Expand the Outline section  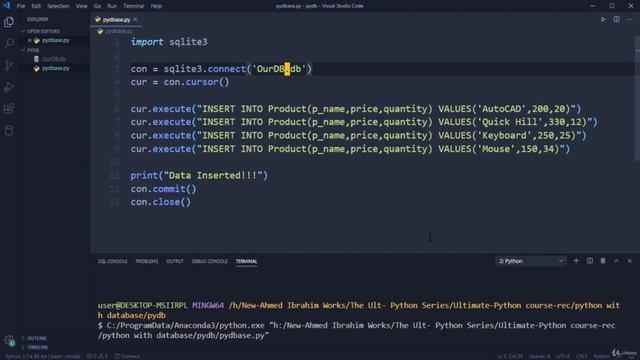click(x=34, y=338)
